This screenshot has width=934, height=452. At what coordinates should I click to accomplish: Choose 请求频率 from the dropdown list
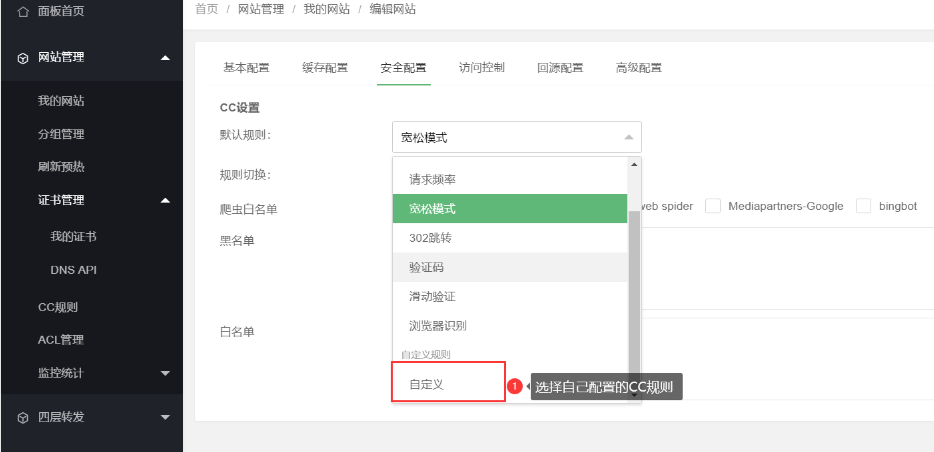[510, 179]
